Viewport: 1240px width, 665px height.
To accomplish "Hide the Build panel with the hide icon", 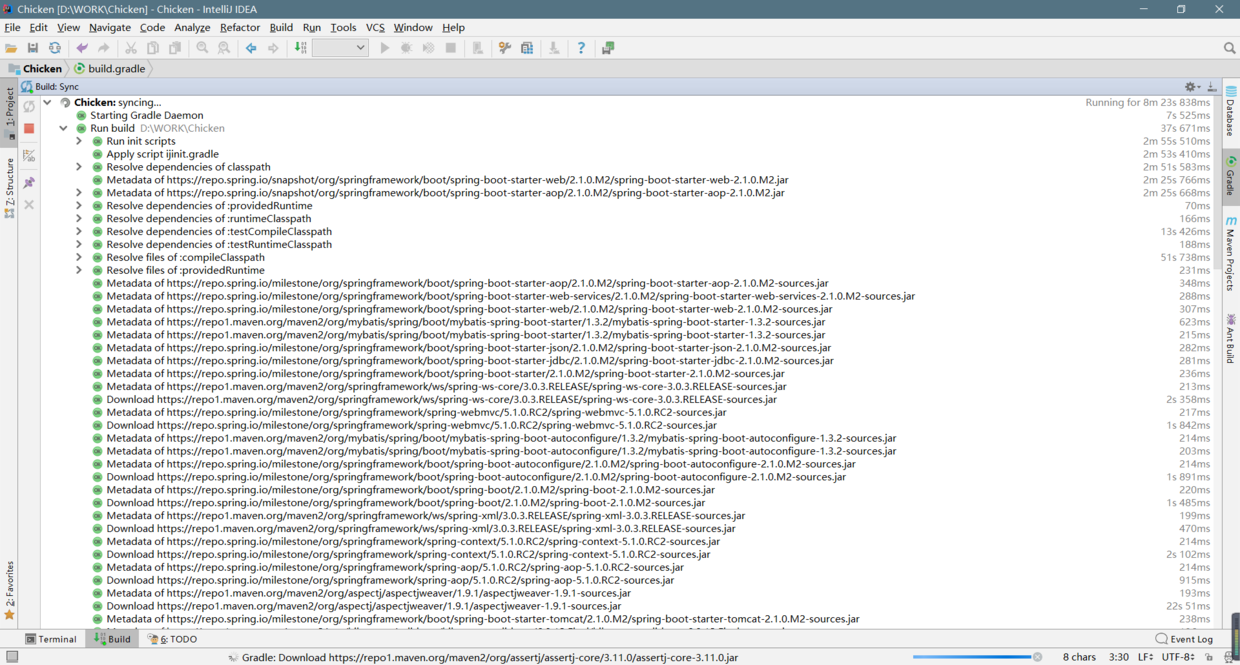I will pos(1212,87).
